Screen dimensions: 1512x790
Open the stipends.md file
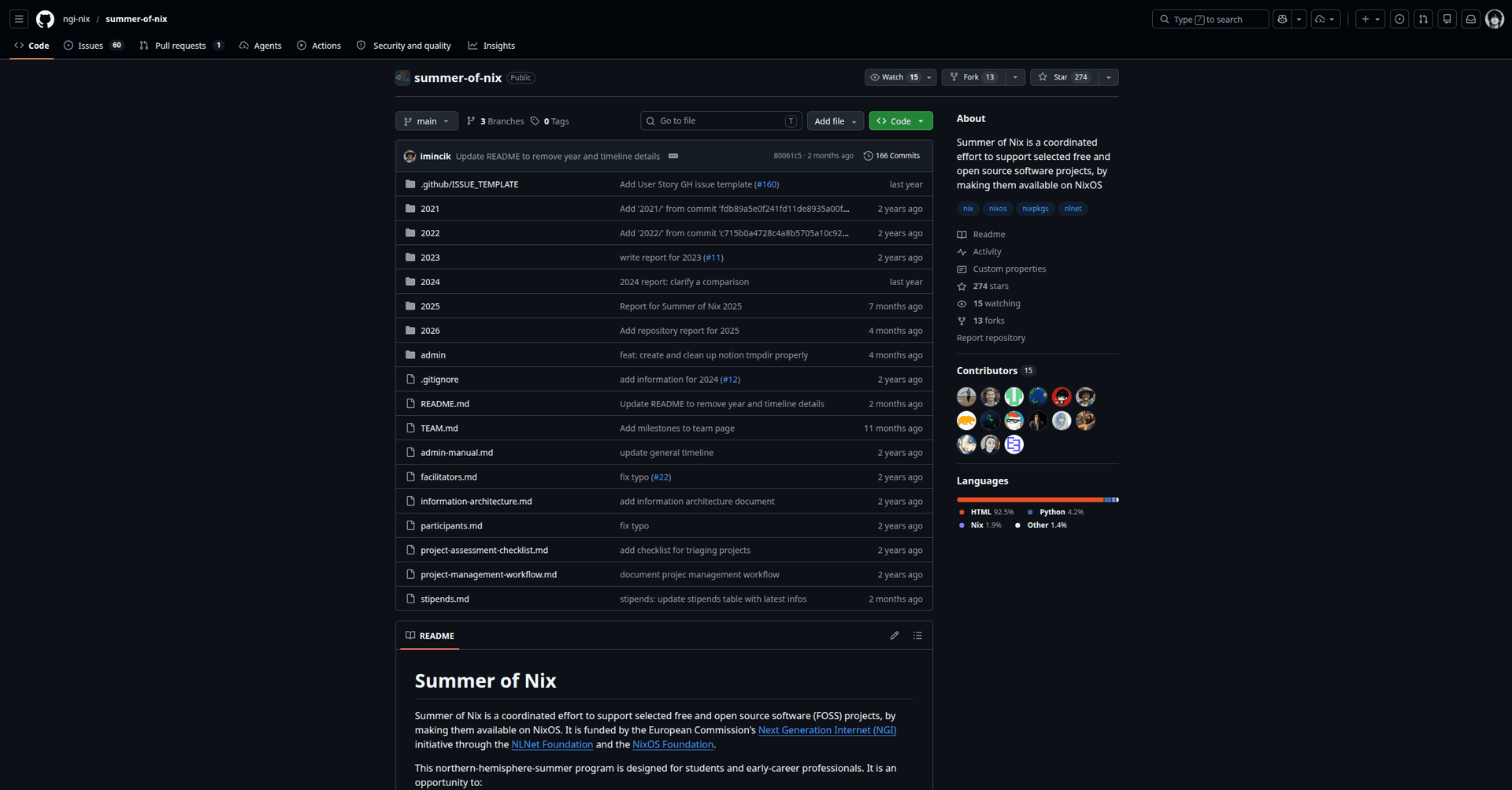click(445, 599)
